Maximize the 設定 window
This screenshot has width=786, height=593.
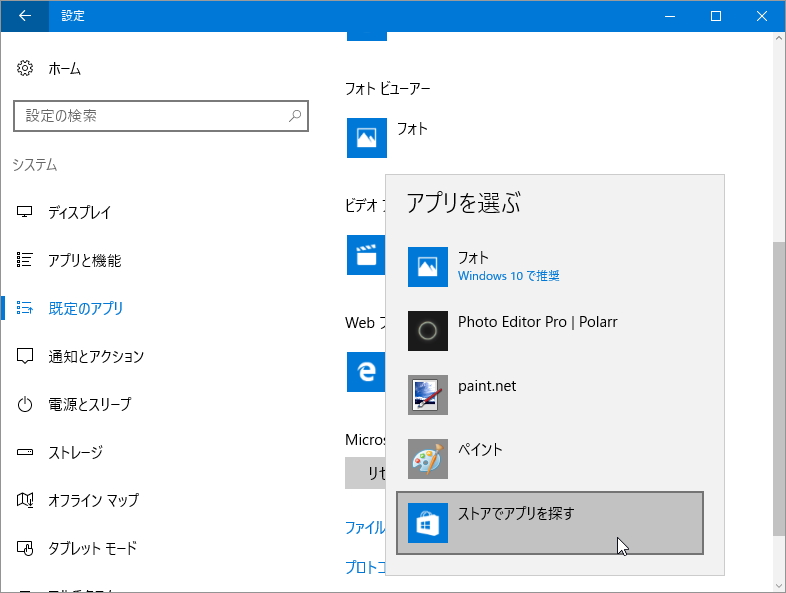716,16
